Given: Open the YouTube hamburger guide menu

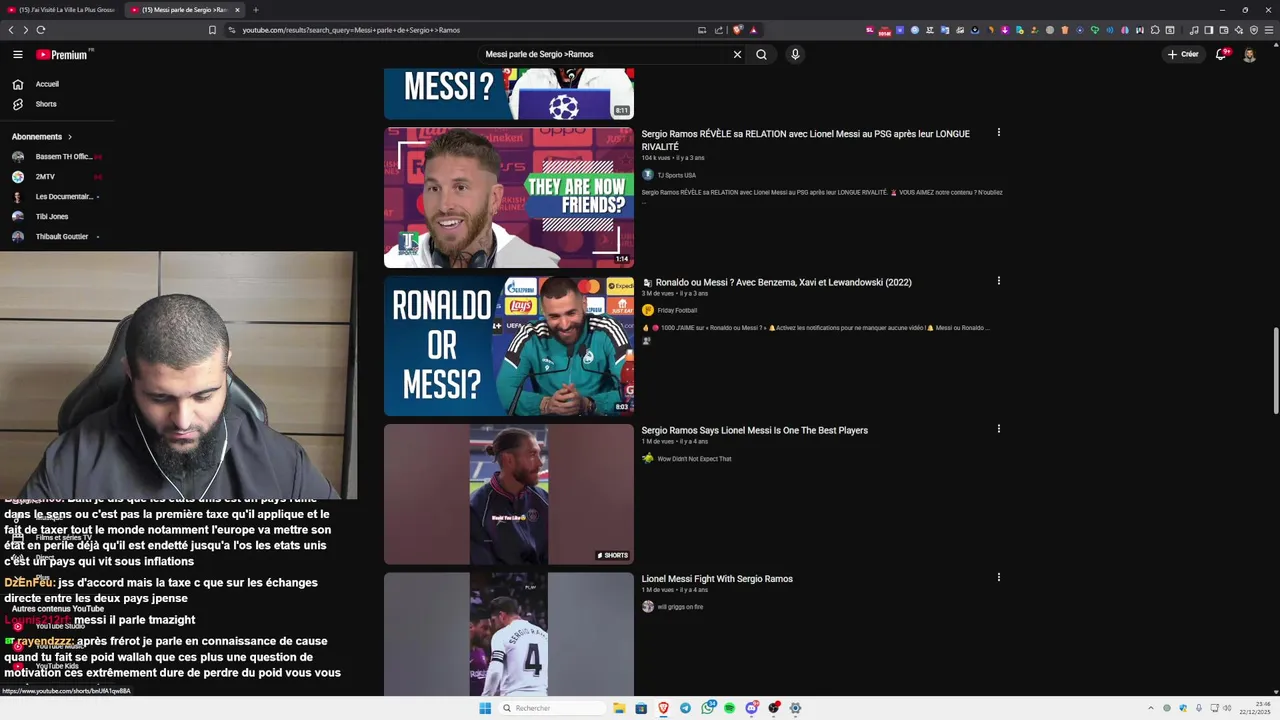Looking at the screenshot, I should (x=17, y=54).
